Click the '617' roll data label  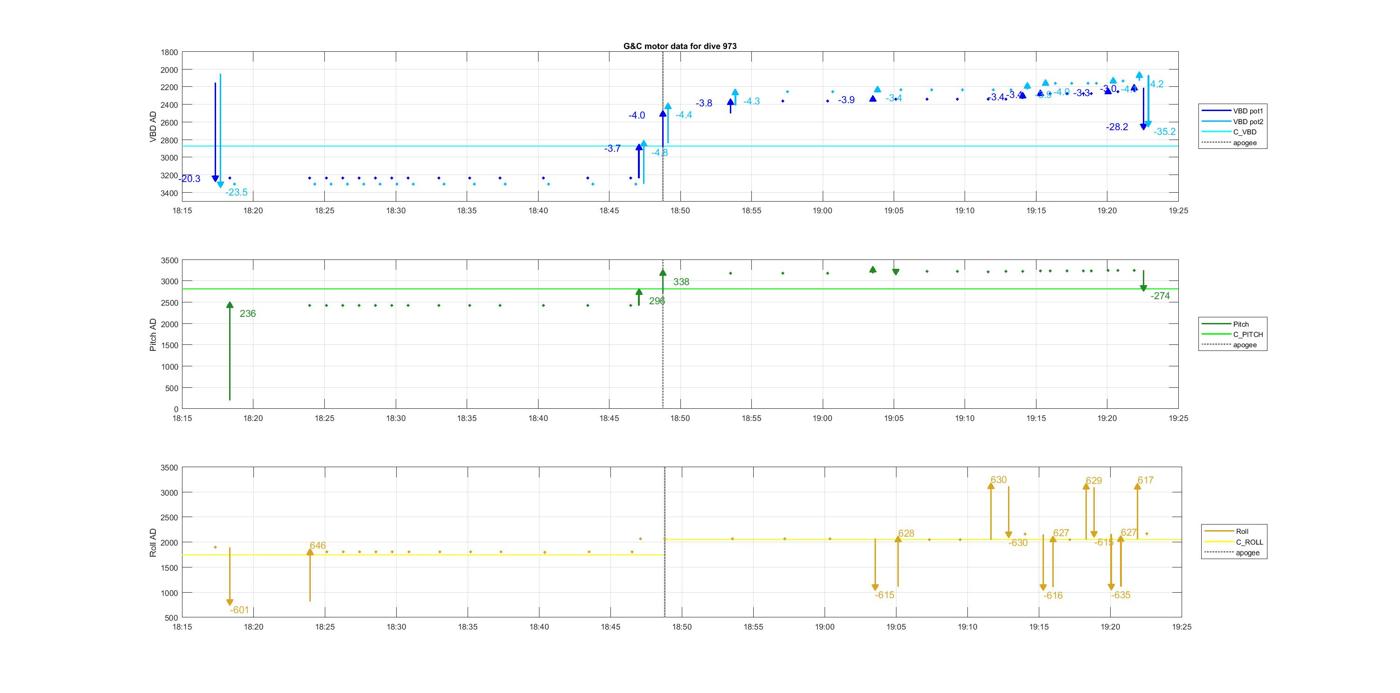[1145, 480]
